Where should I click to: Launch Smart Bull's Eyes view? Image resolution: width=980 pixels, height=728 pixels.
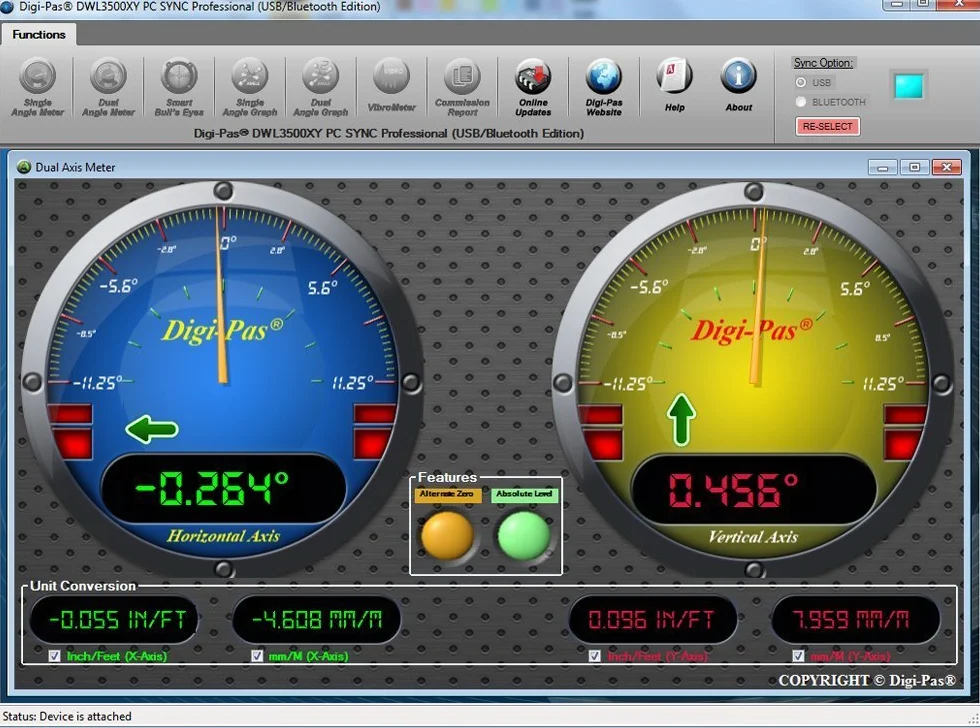[179, 87]
